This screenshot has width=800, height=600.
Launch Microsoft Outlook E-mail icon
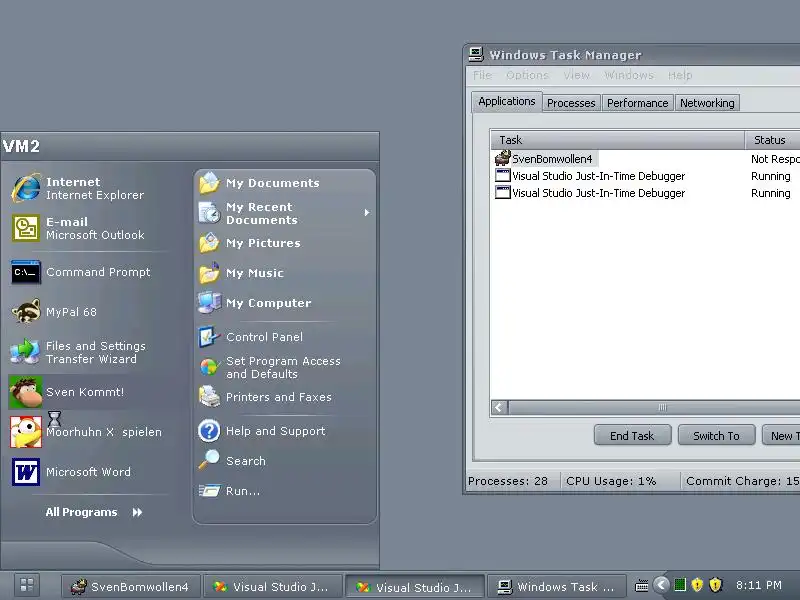point(26,228)
